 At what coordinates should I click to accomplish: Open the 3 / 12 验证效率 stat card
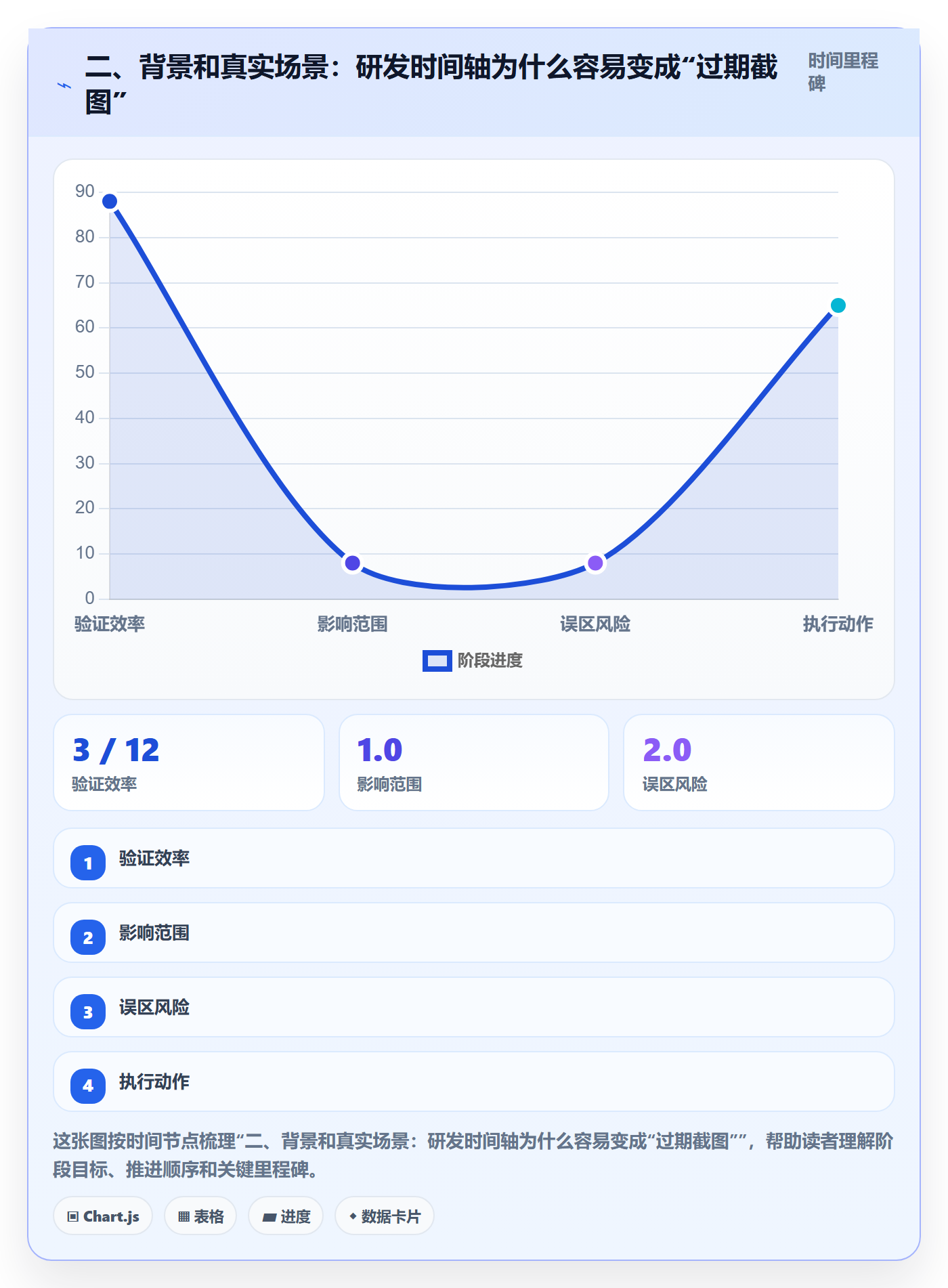coord(189,763)
